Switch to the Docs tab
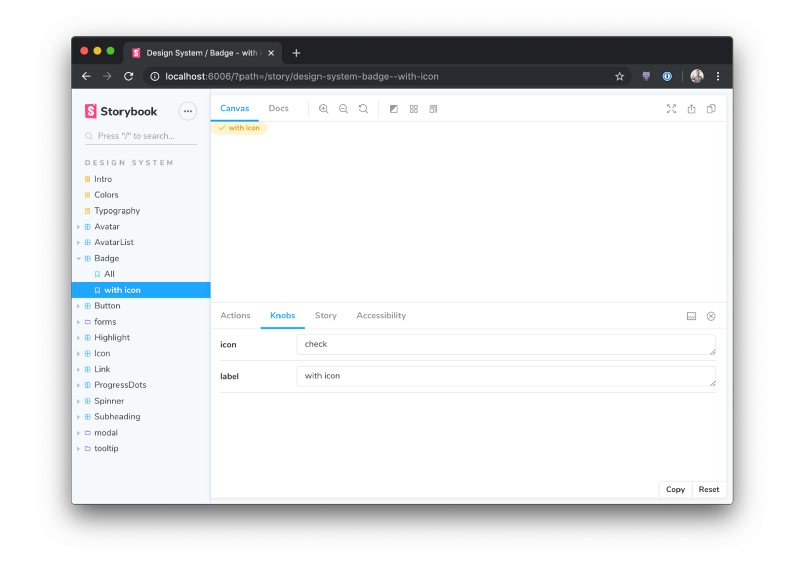Screen dimensions: 800x566 pyautogui.click(x=279, y=108)
